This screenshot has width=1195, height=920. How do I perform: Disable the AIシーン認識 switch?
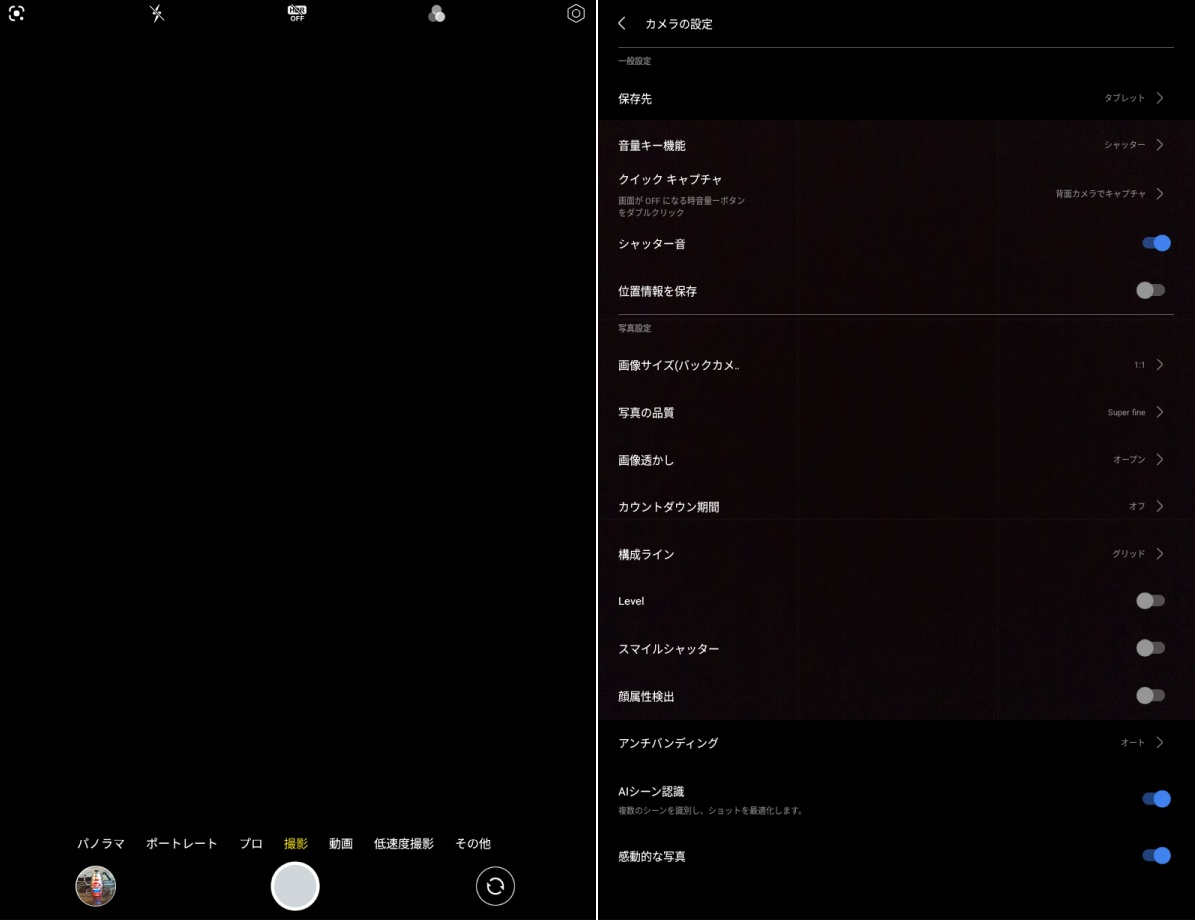coord(1155,798)
